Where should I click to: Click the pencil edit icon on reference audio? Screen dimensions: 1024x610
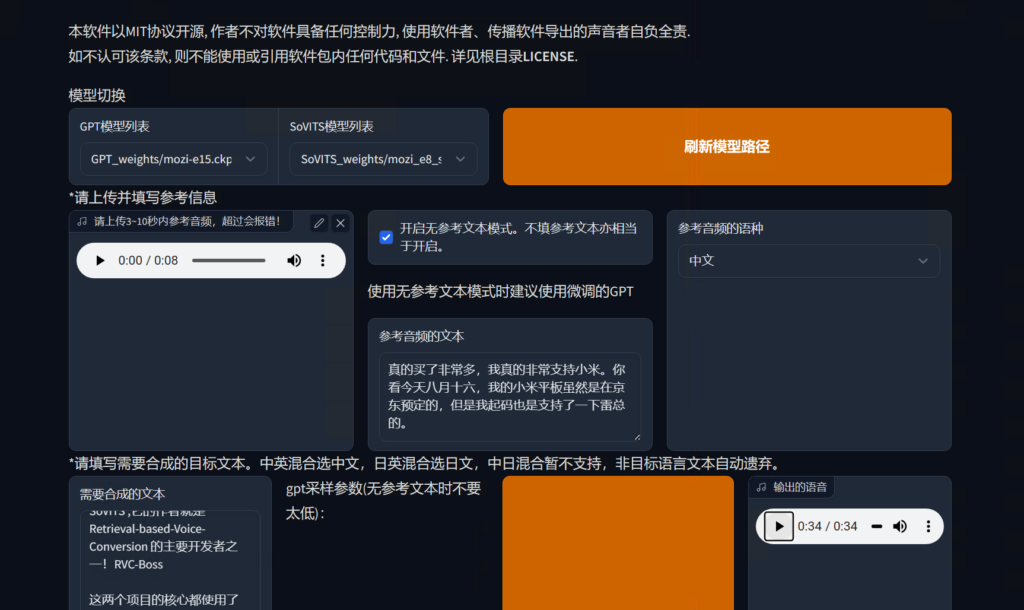coord(319,223)
